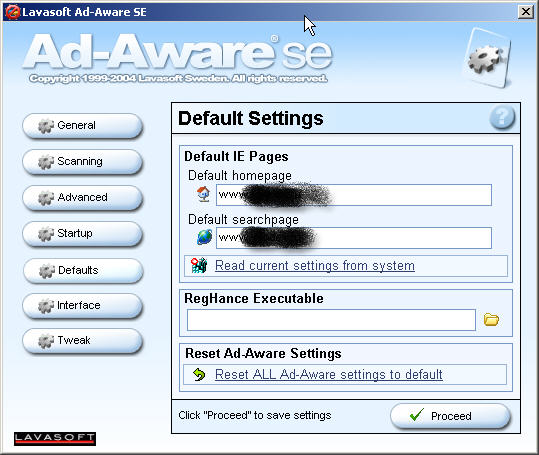Open the Startup settings section
The image size is (539, 455).
click(x=82, y=234)
